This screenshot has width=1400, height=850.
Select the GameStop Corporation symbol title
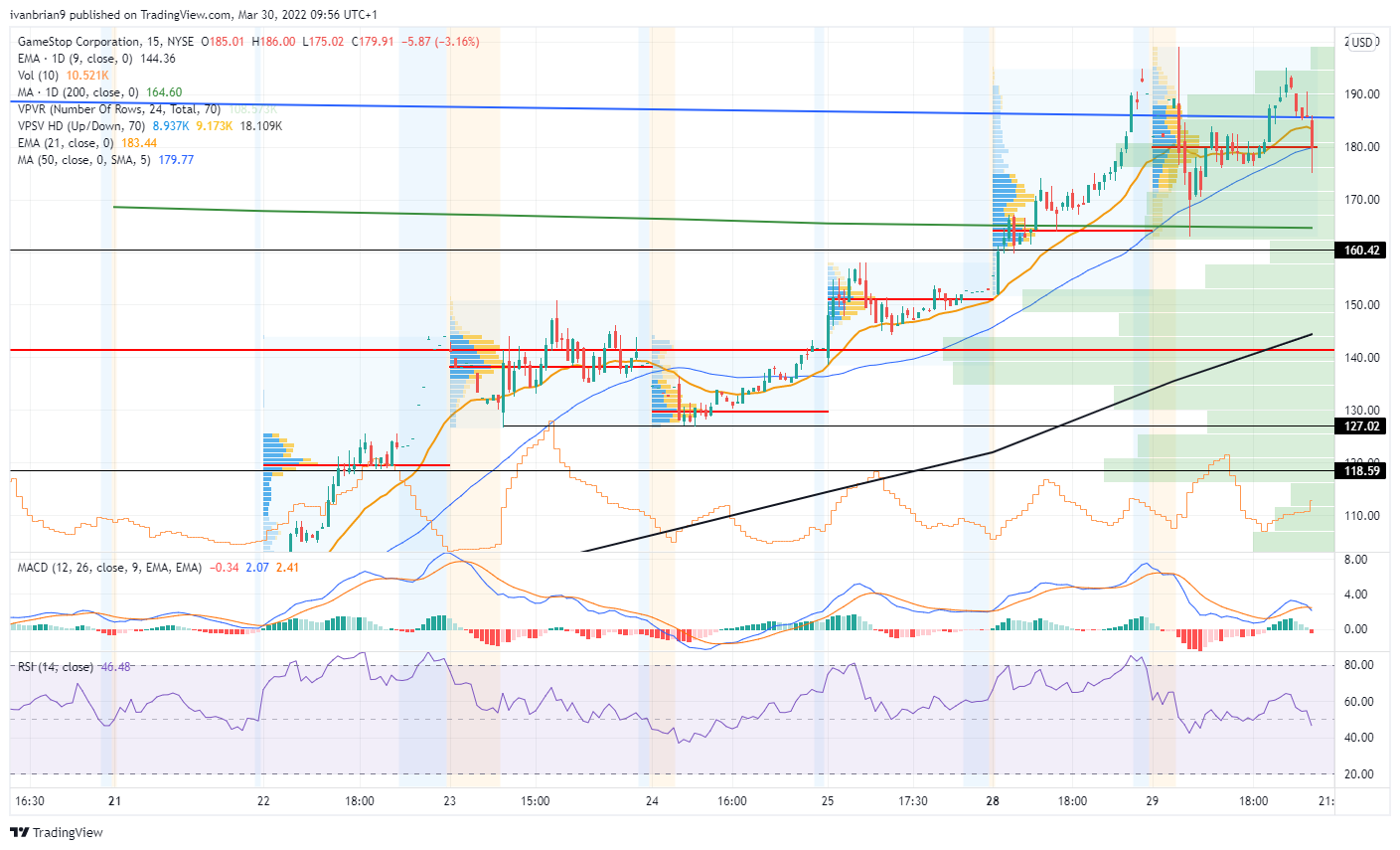(79, 42)
